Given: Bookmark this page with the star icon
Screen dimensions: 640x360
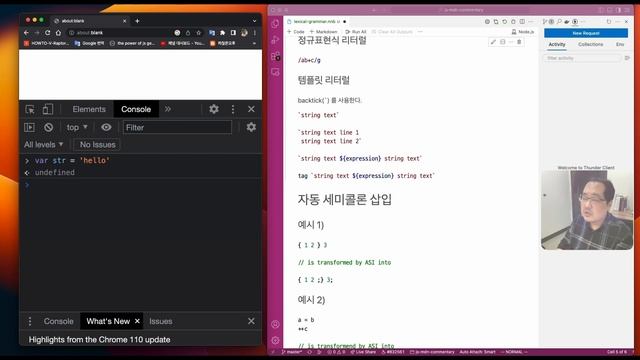Looking at the screenshot, I should click(199, 33).
